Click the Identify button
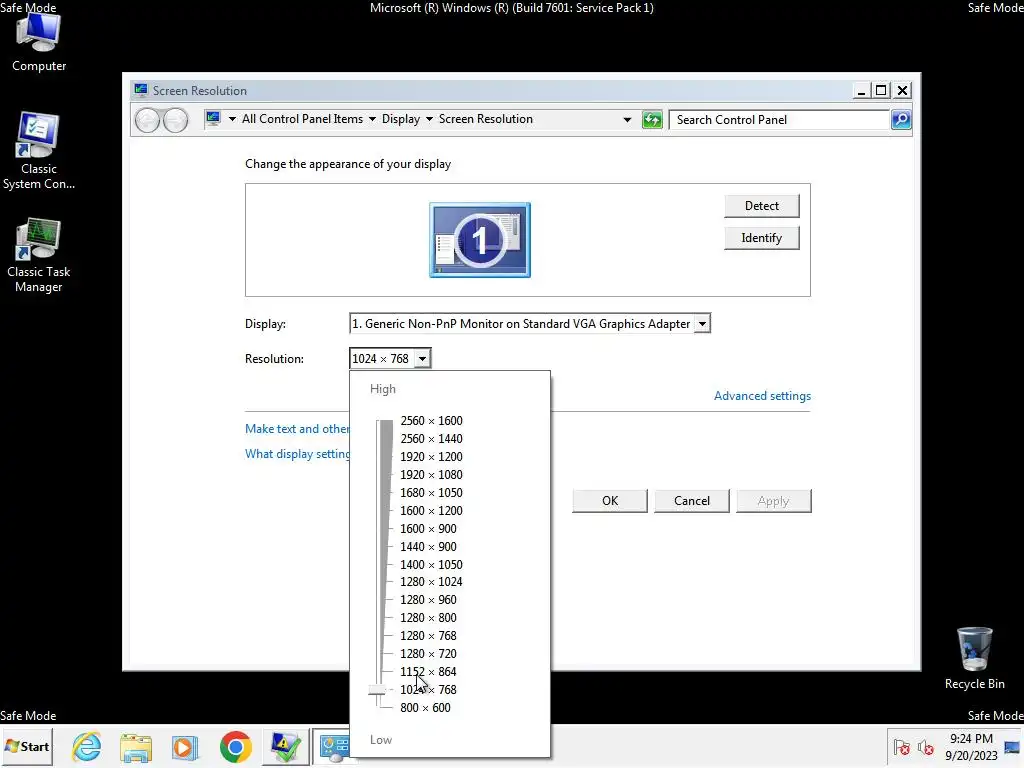 [761, 238]
